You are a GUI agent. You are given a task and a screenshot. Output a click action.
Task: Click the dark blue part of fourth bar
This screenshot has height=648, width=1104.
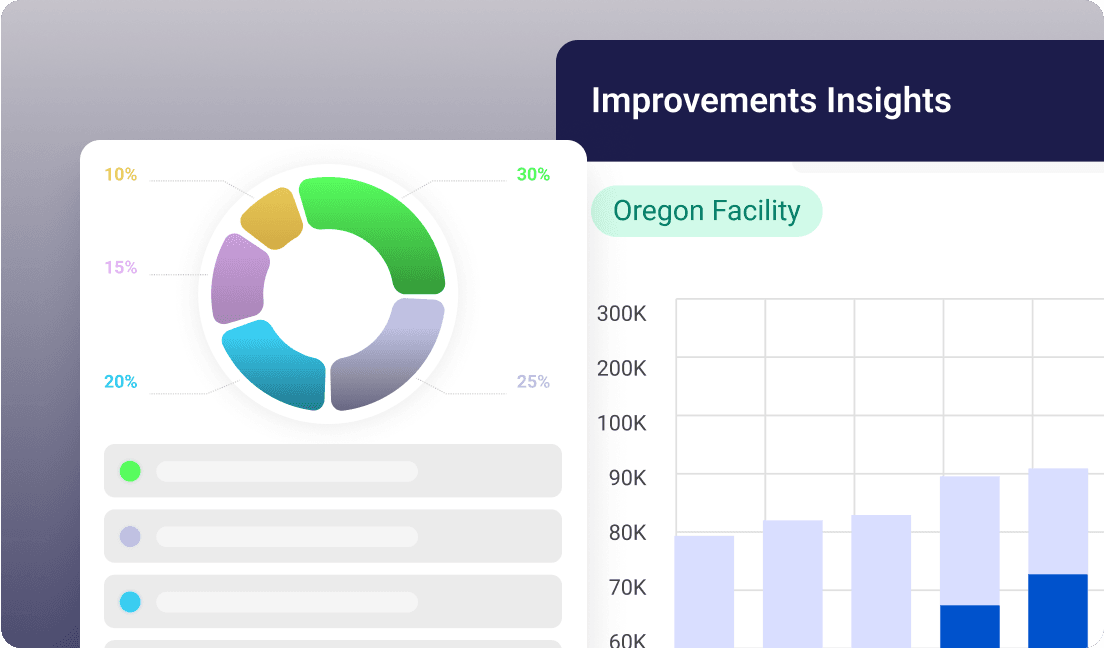point(970,626)
